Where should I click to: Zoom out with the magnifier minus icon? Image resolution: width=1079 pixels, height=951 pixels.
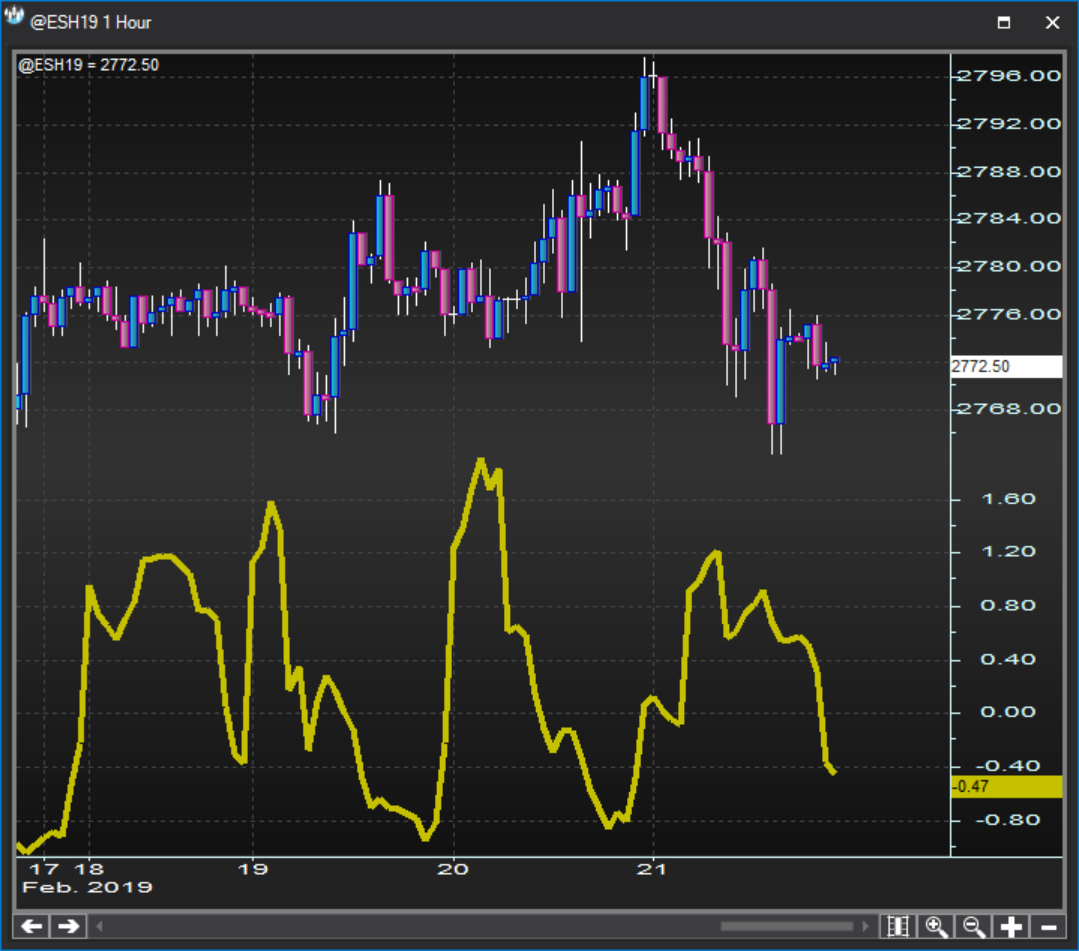974,926
